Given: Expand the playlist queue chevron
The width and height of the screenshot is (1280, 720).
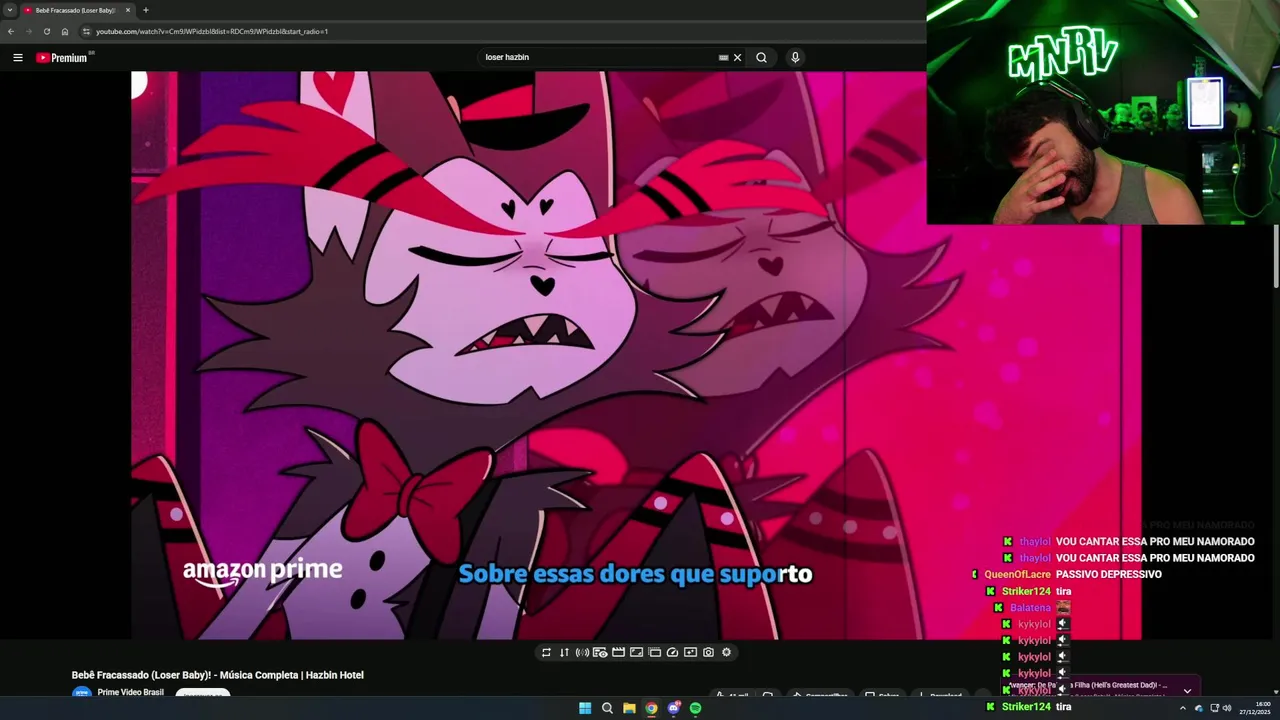Looking at the screenshot, I should (x=1187, y=690).
